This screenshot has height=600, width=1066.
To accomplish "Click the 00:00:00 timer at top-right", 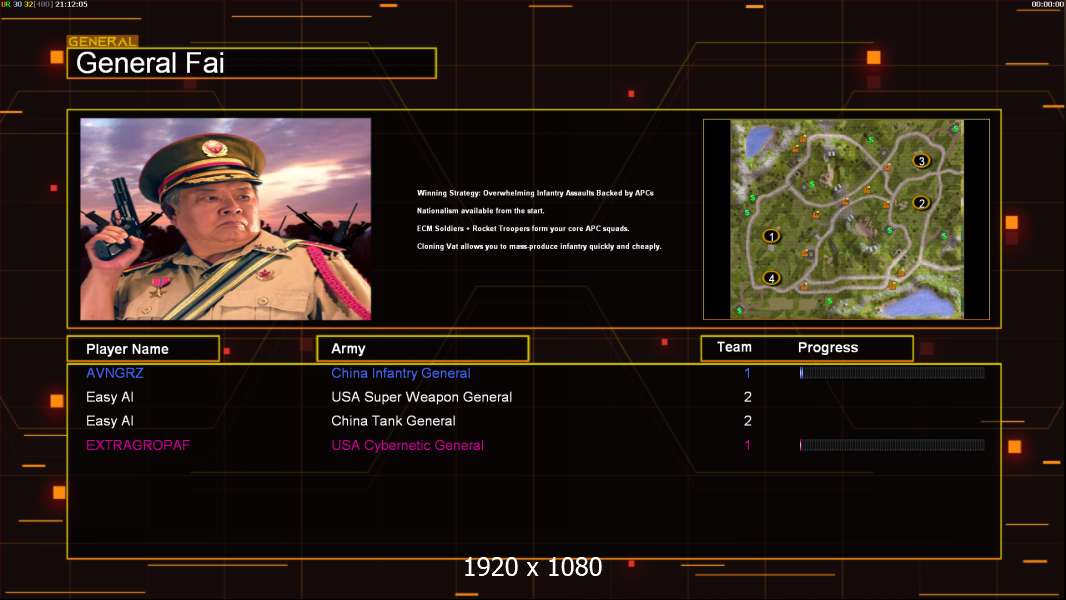I will 1048,4.
